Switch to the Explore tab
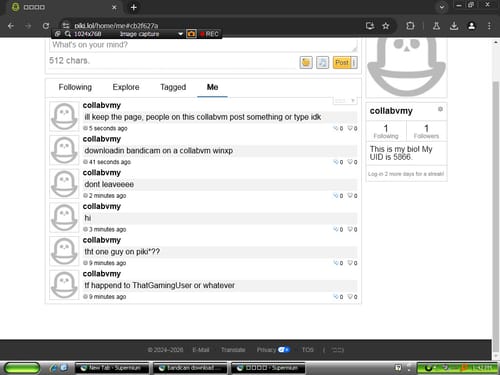Image resolution: width=500 pixels, height=375 pixels. click(x=126, y=87)
